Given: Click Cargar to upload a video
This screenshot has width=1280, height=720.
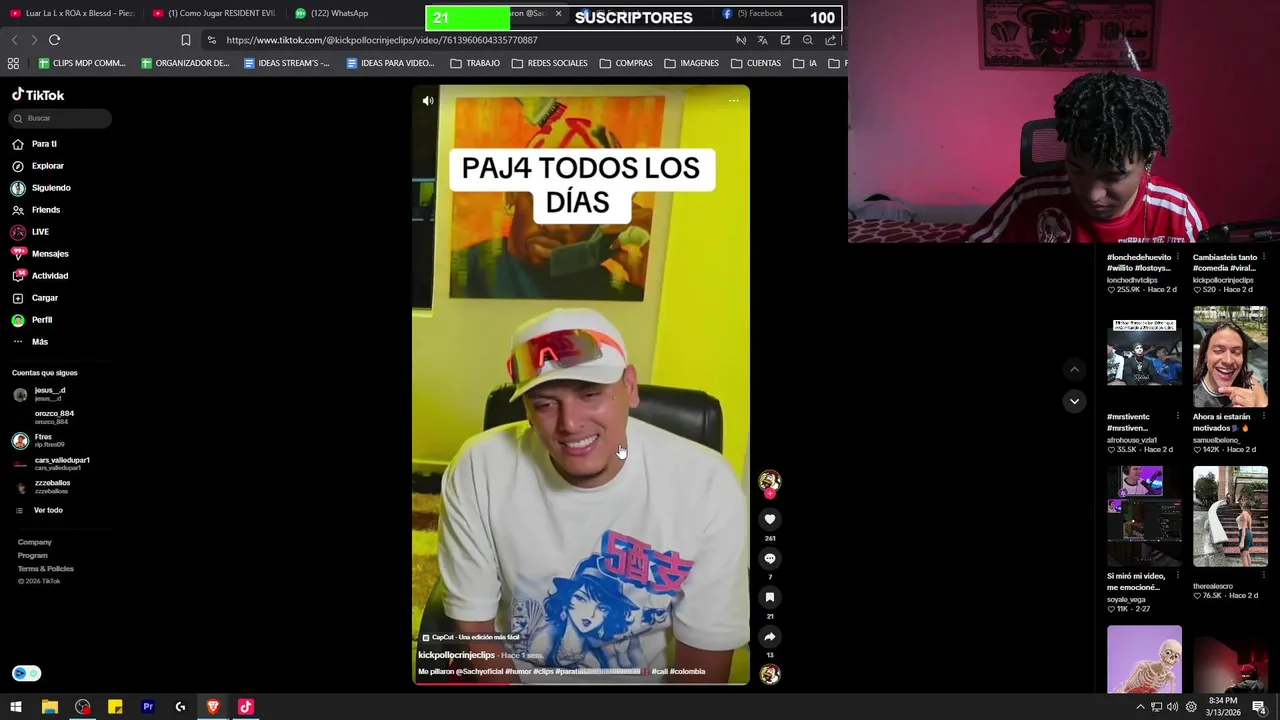Looking at the screenshot, I should pyautogui.click(x=35, y=298).
